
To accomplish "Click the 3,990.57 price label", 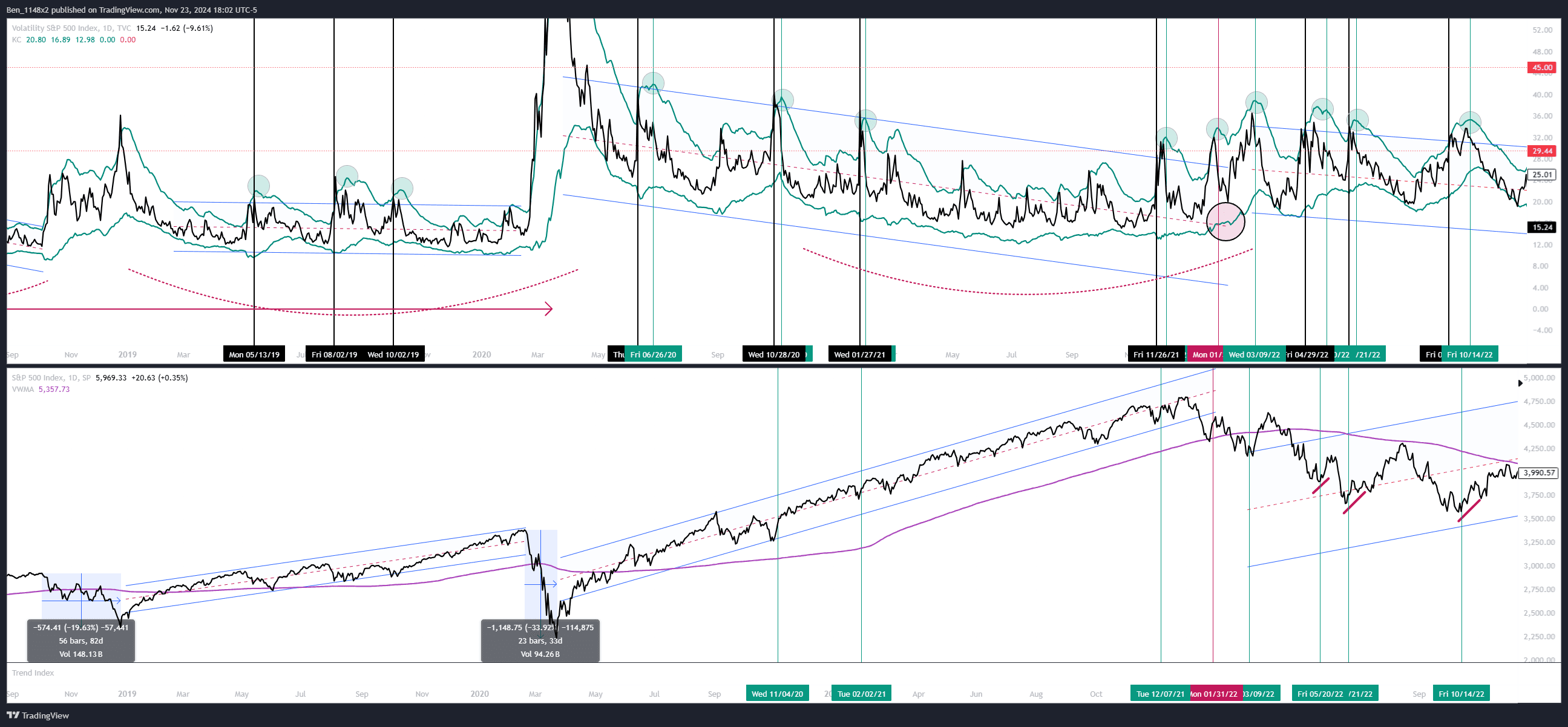I will [x=1539, y=473].
